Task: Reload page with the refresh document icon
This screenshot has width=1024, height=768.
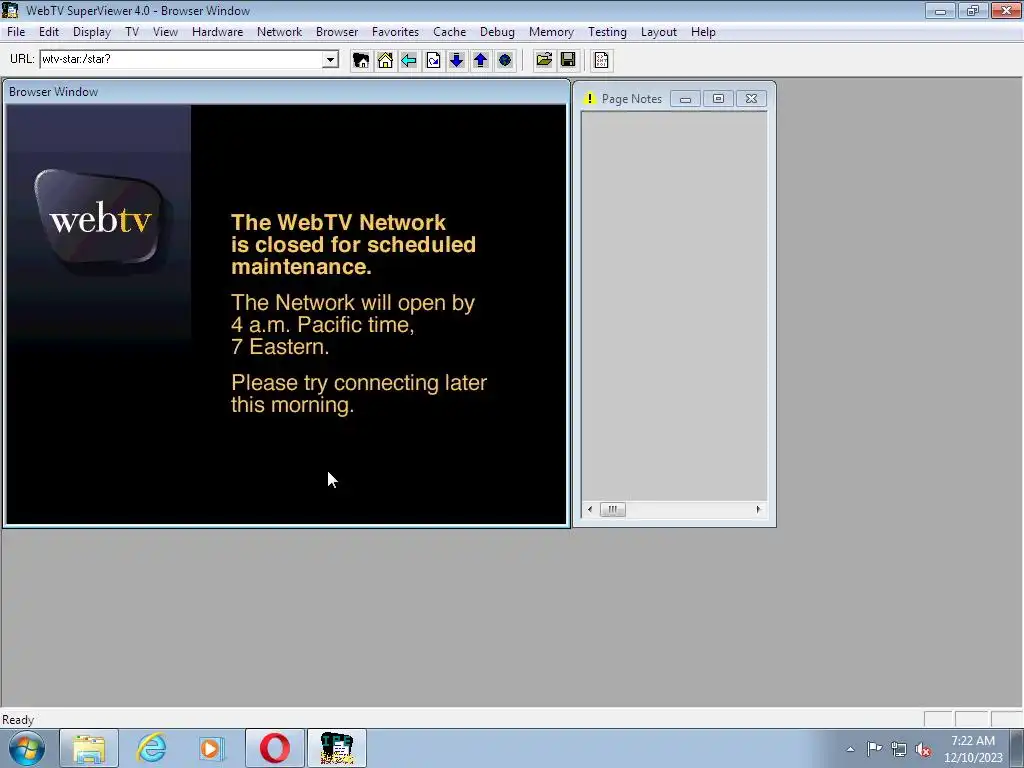Action: [433, 60]
